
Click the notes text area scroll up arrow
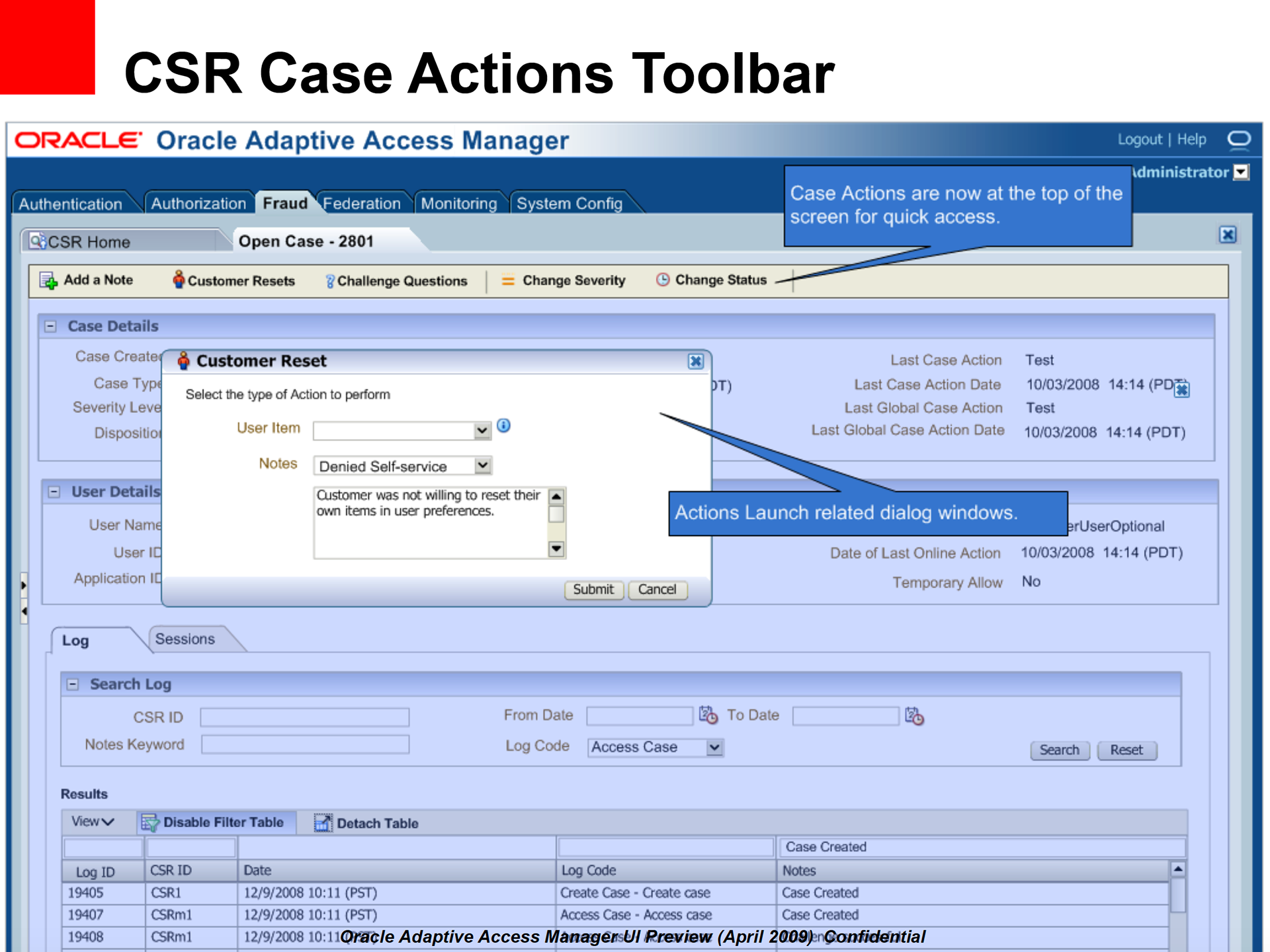click(556, 496)
